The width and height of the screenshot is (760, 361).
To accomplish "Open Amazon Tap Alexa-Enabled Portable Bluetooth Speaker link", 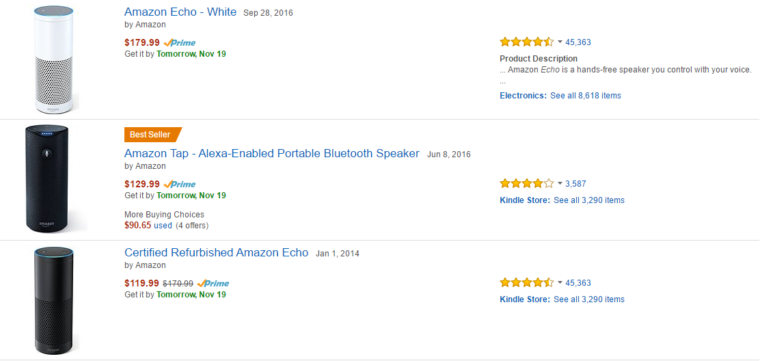I will 271,154.
